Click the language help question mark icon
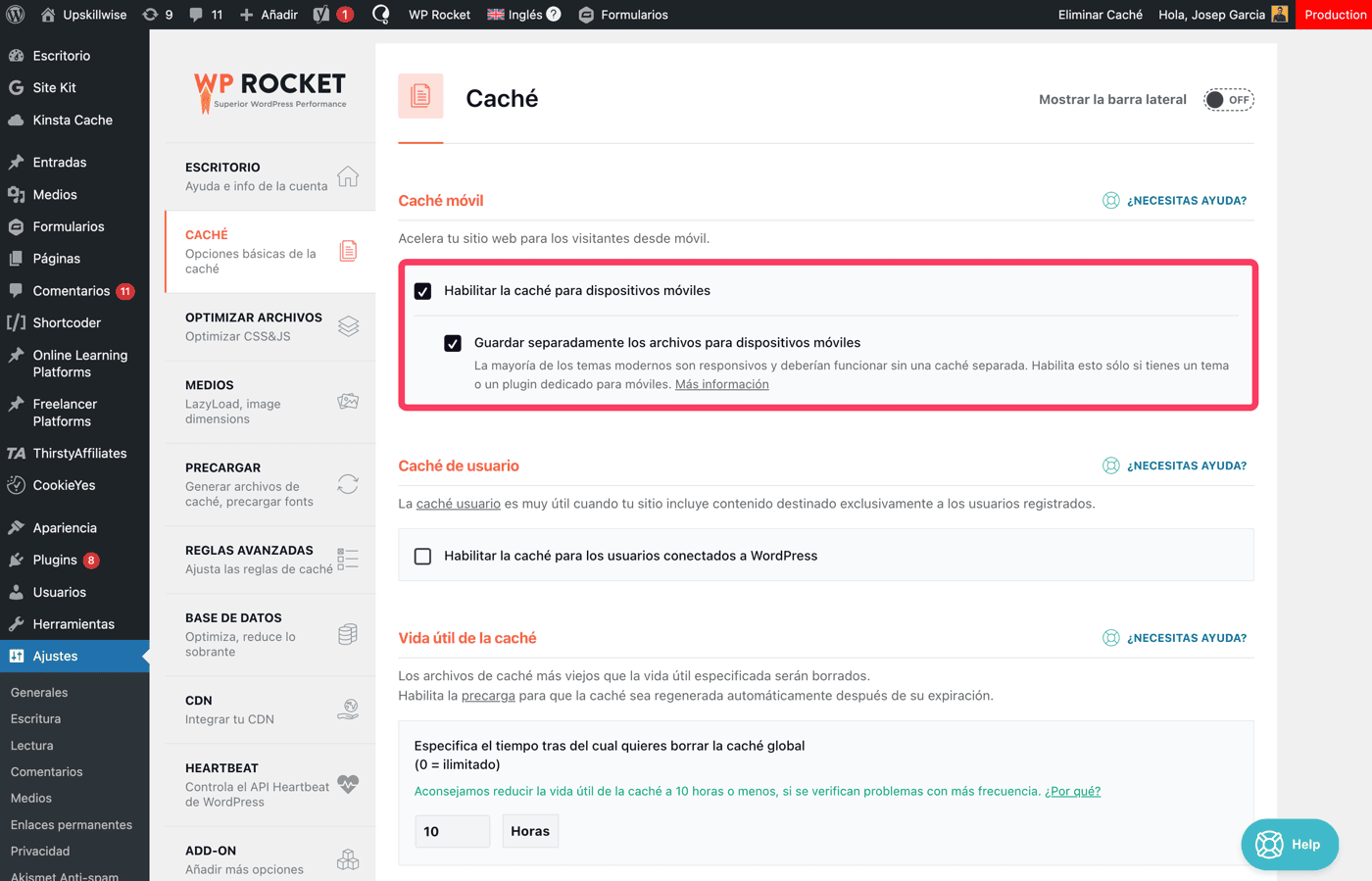Image resolution: width=1372 pixels, height=881 pixels. coord(554,14)
